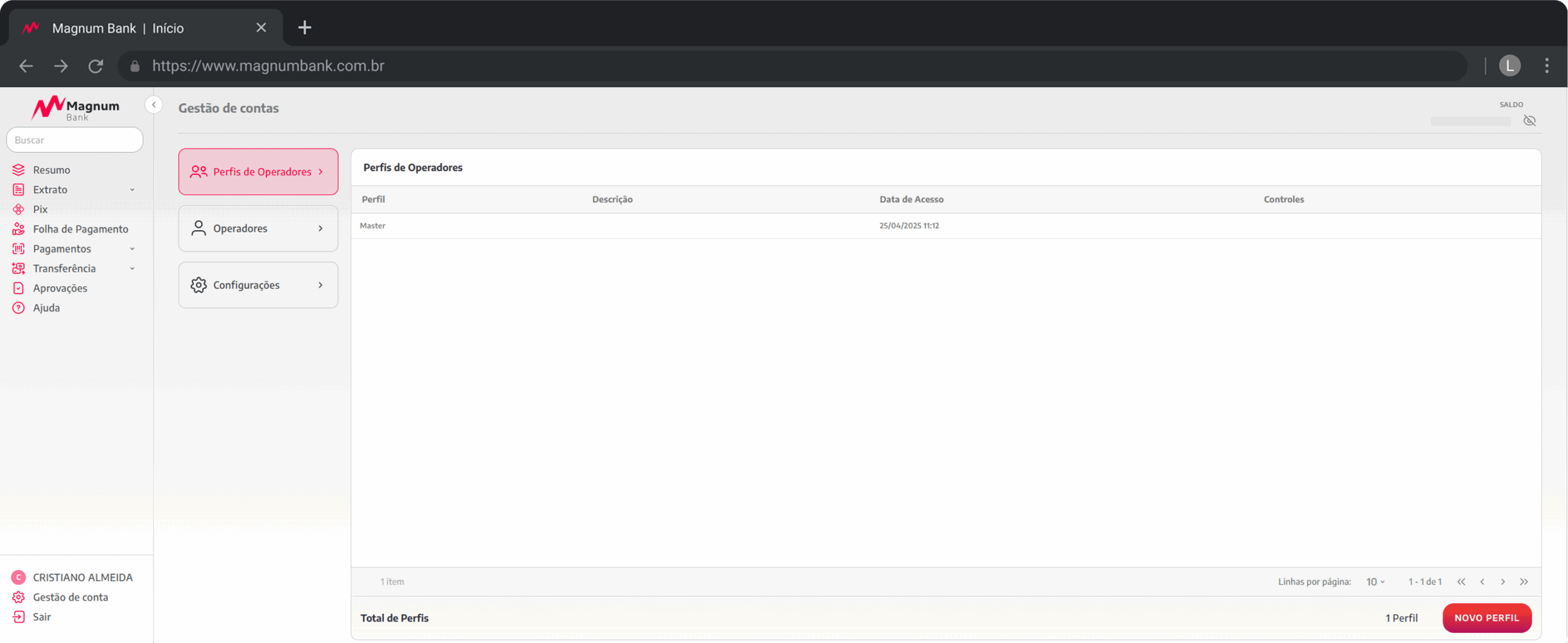The width and height of the screenshot is (1568, 643).
Task: Go to the last page of results
Action: tap(1524, 582)
